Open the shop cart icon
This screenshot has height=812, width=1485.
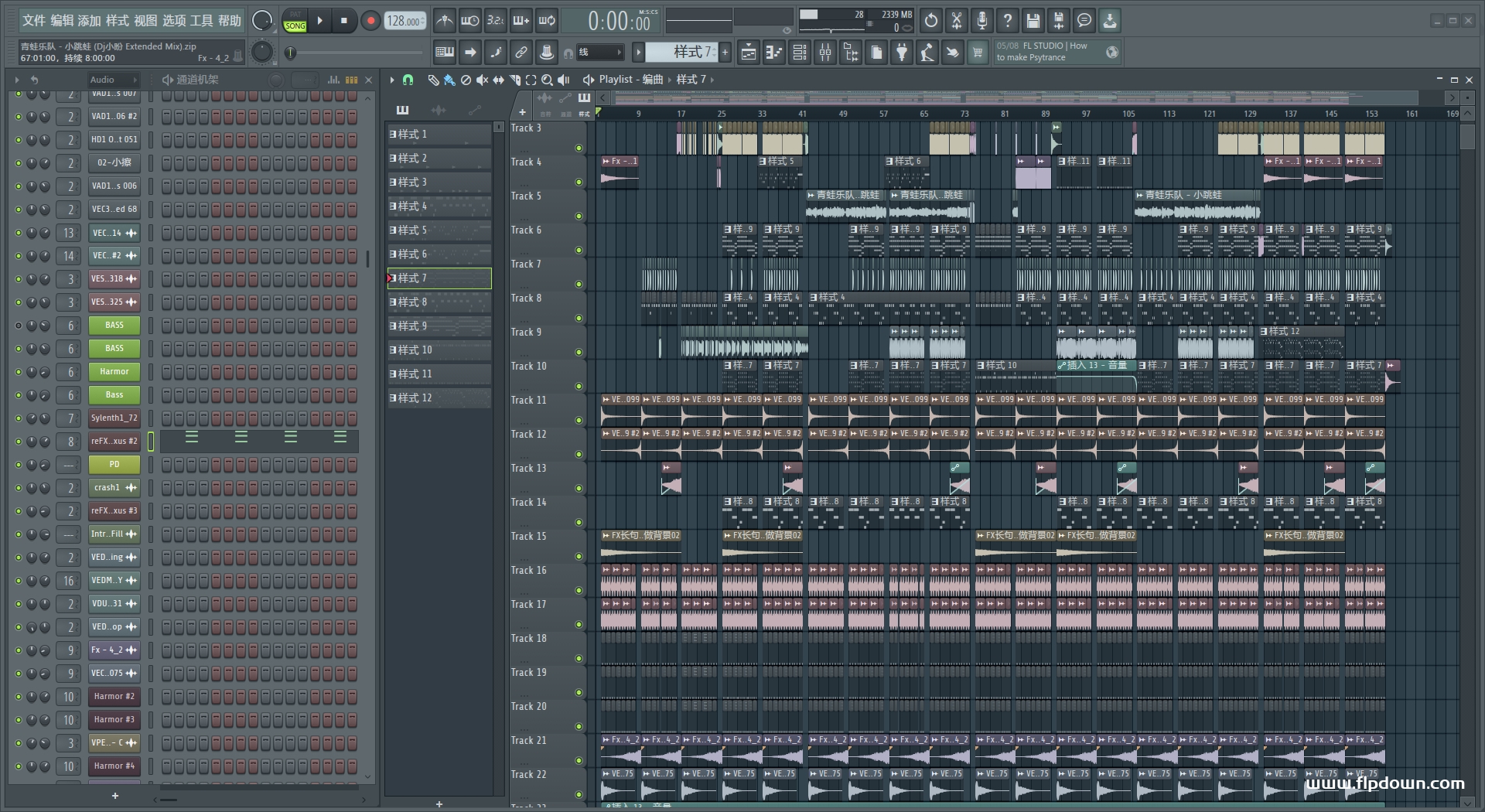(978, 53)
